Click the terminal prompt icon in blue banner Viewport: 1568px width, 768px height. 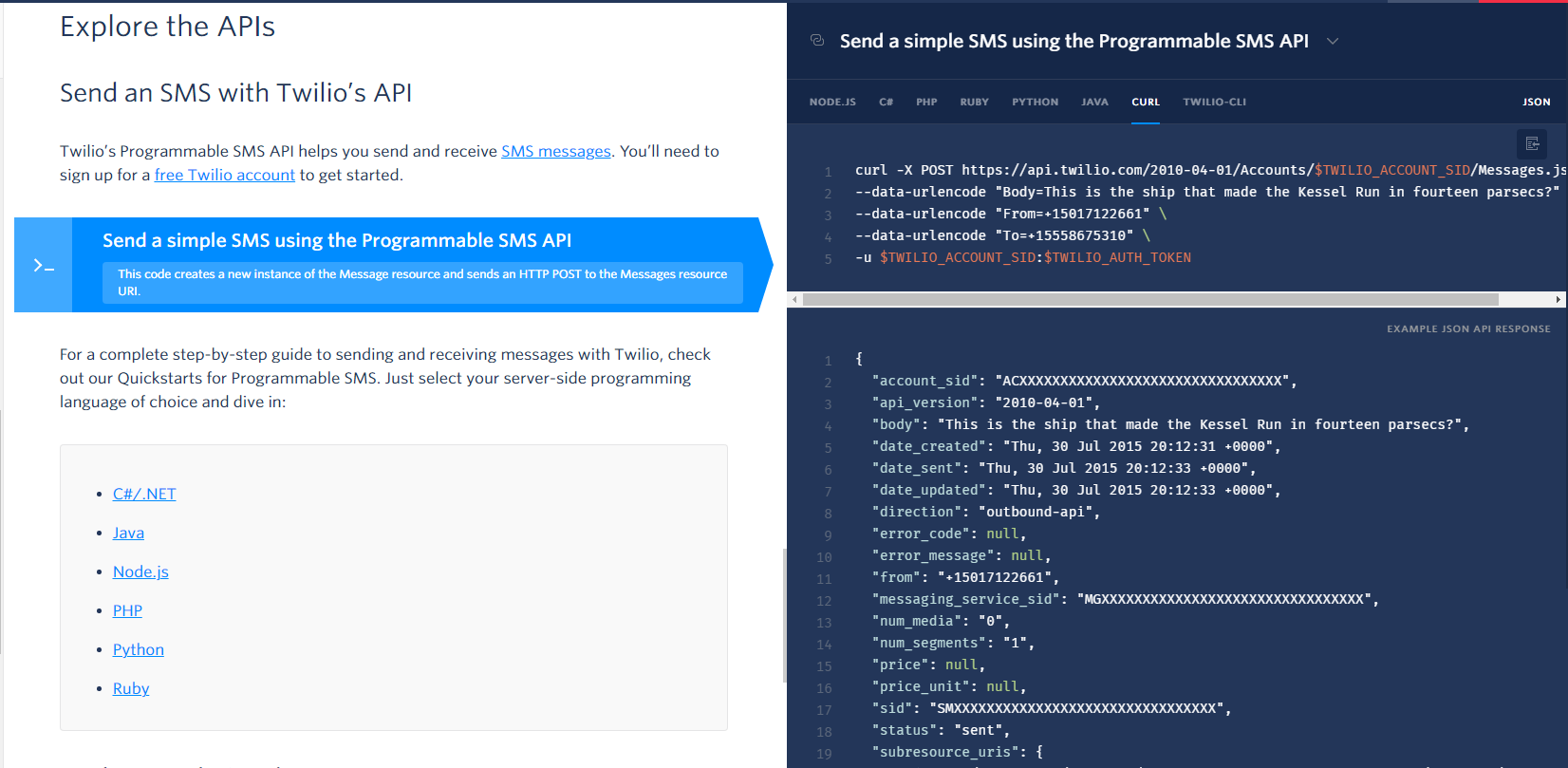click(44, 266)
